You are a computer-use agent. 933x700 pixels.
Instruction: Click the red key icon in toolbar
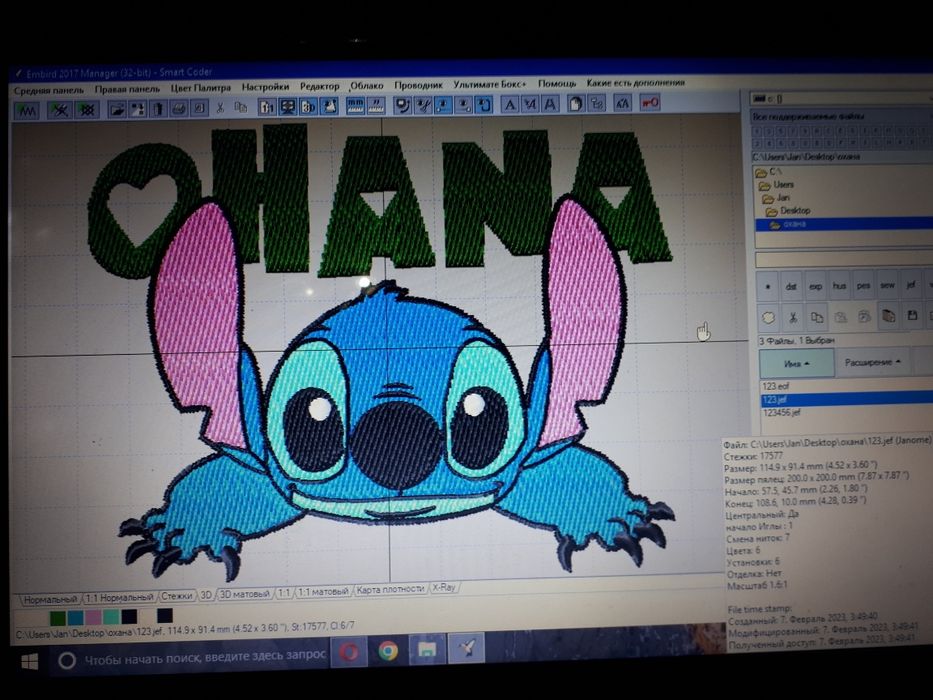tap(649, 103)
